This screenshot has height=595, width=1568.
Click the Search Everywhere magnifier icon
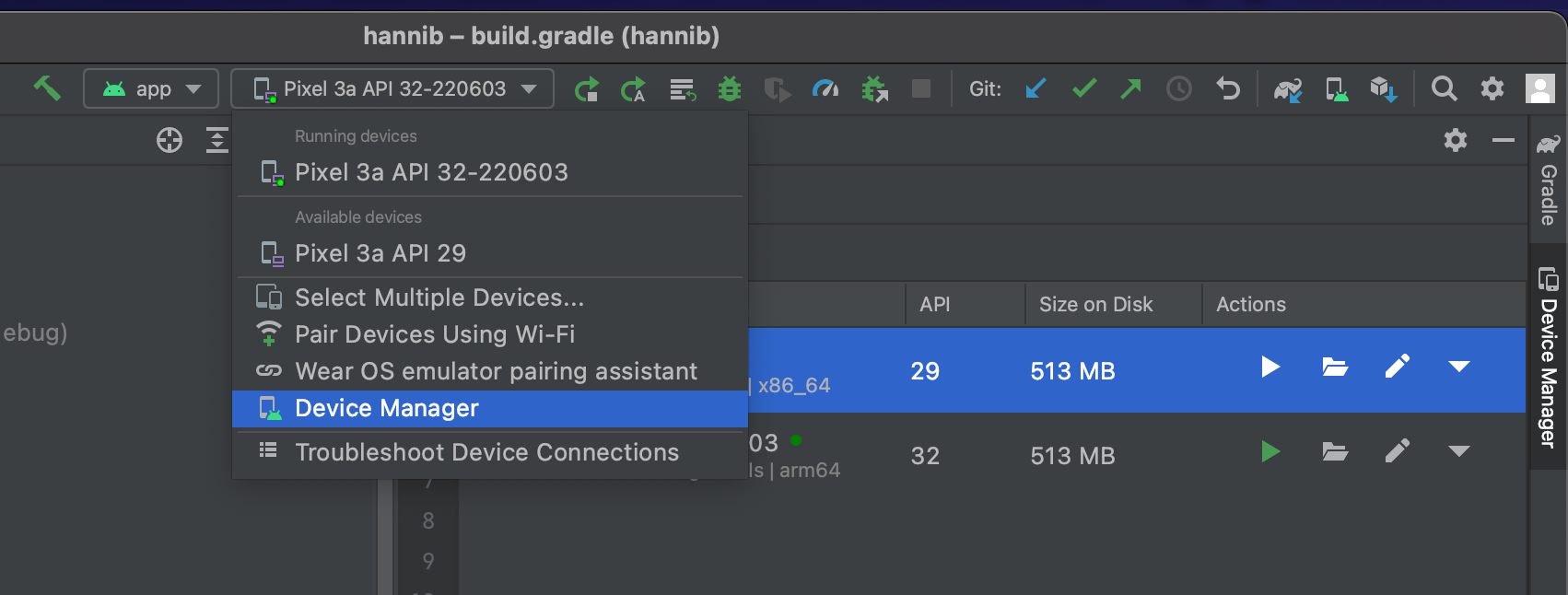[x=1445, y=88]
